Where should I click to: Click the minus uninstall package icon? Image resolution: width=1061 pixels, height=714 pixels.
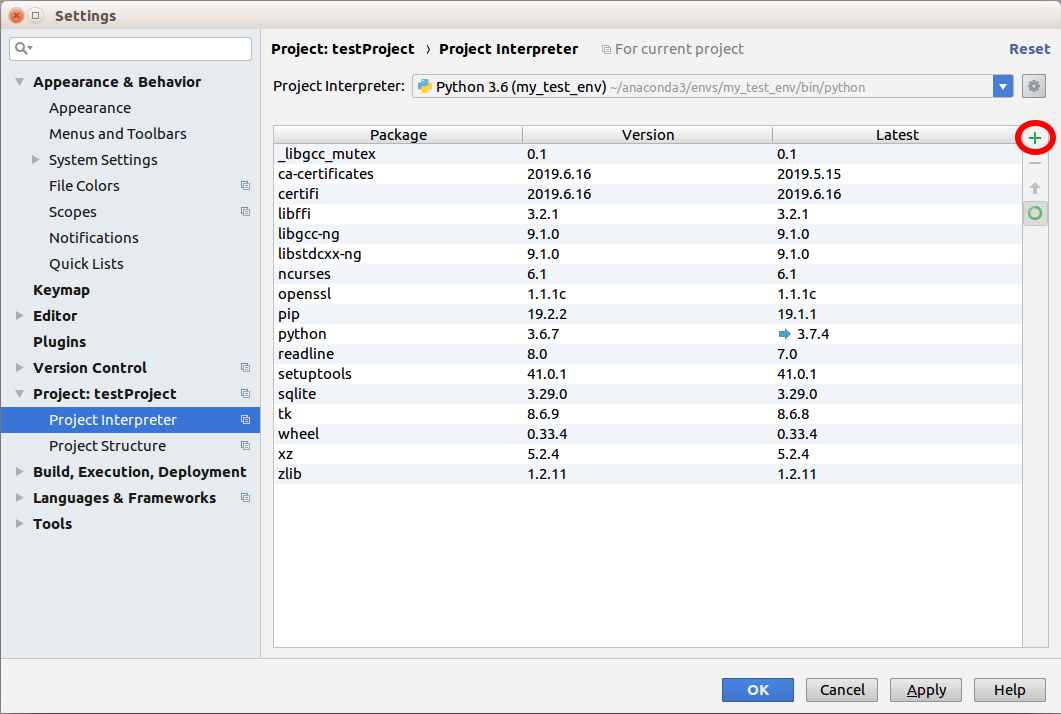(1035, 163)
